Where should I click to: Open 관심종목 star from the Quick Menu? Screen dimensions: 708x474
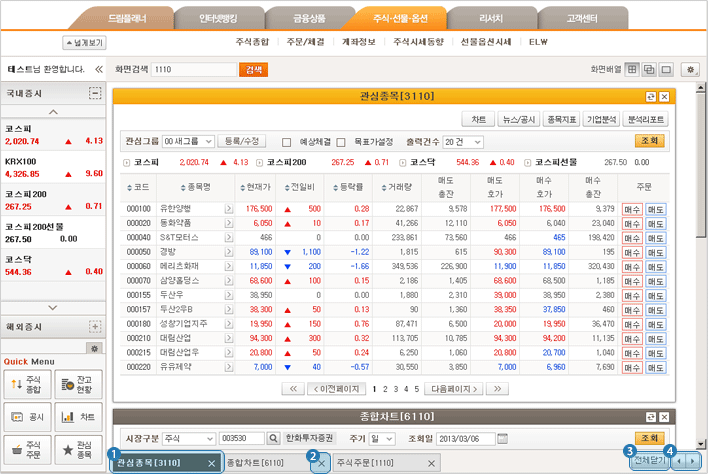79,450
